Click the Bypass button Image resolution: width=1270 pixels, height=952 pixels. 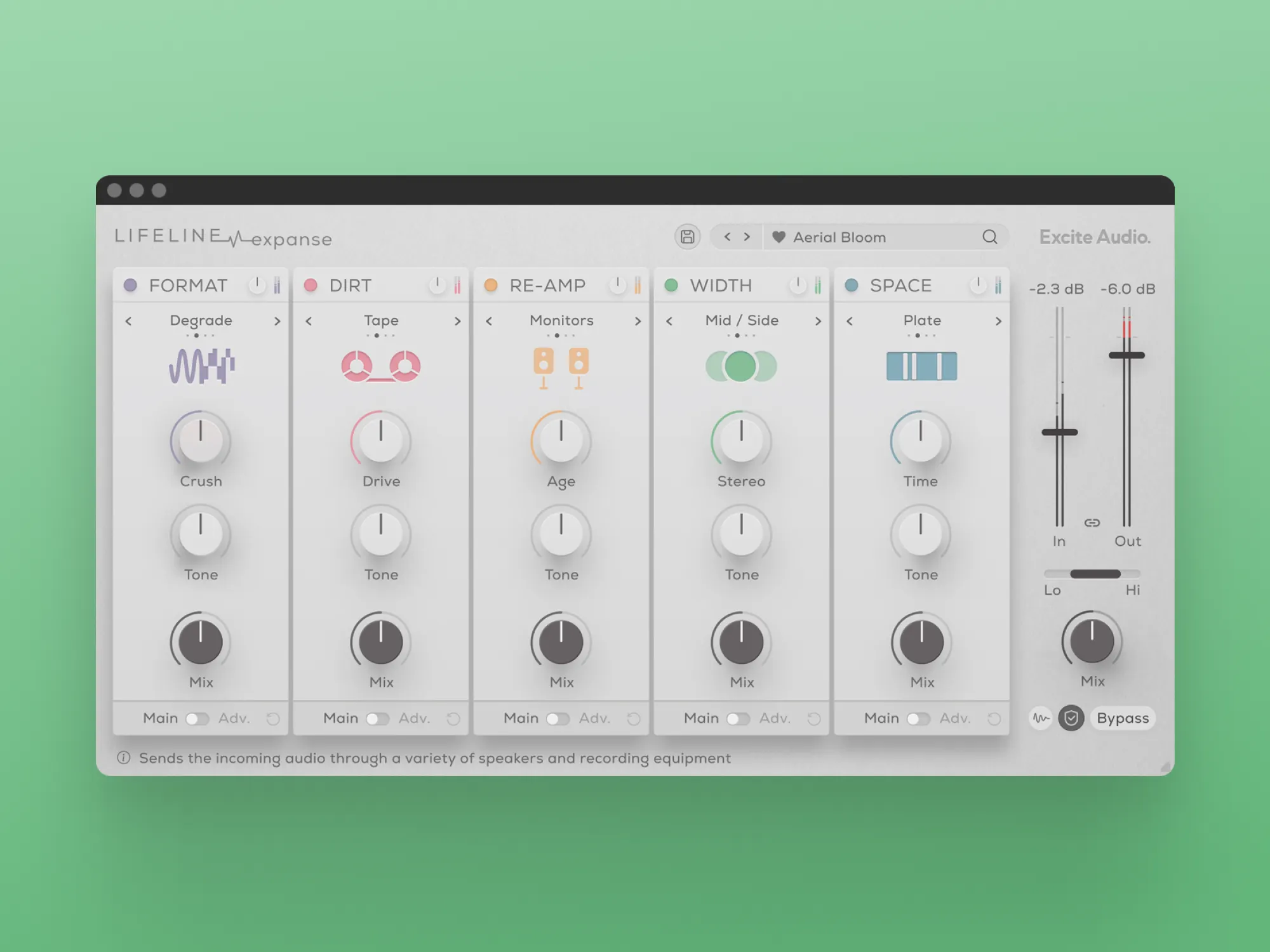1123,718
